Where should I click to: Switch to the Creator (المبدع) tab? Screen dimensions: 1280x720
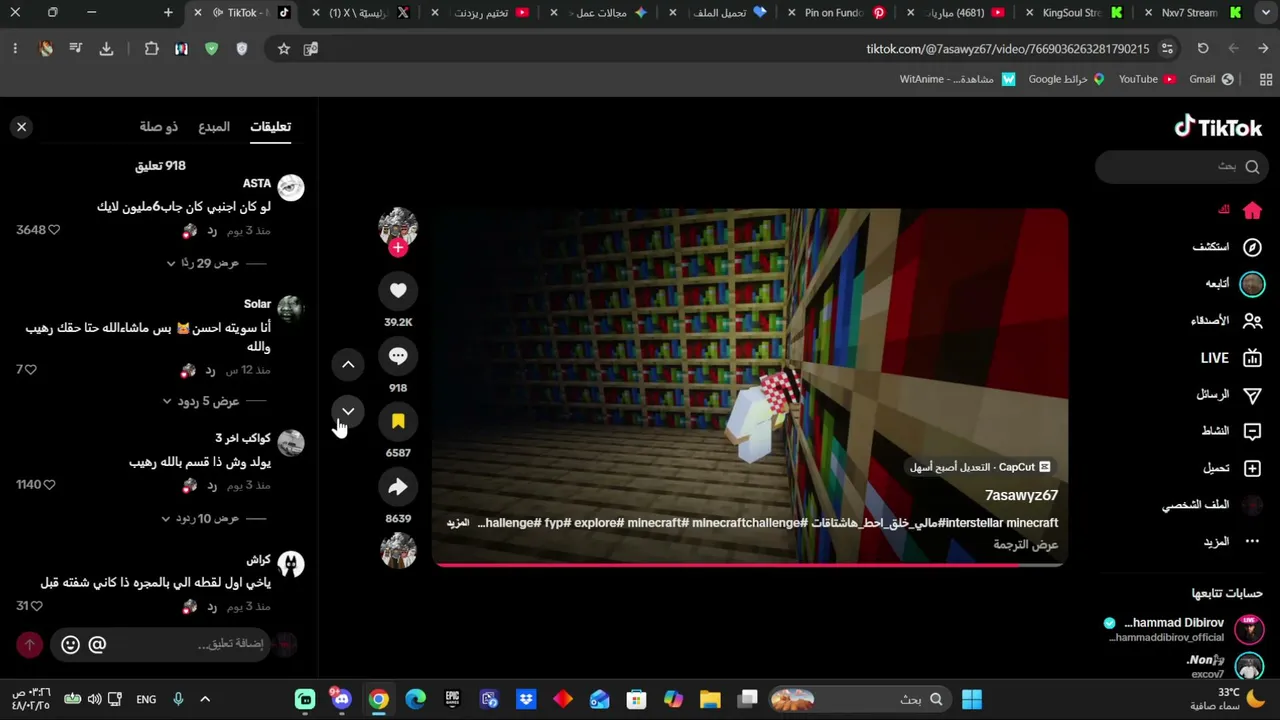coord(214,127)
